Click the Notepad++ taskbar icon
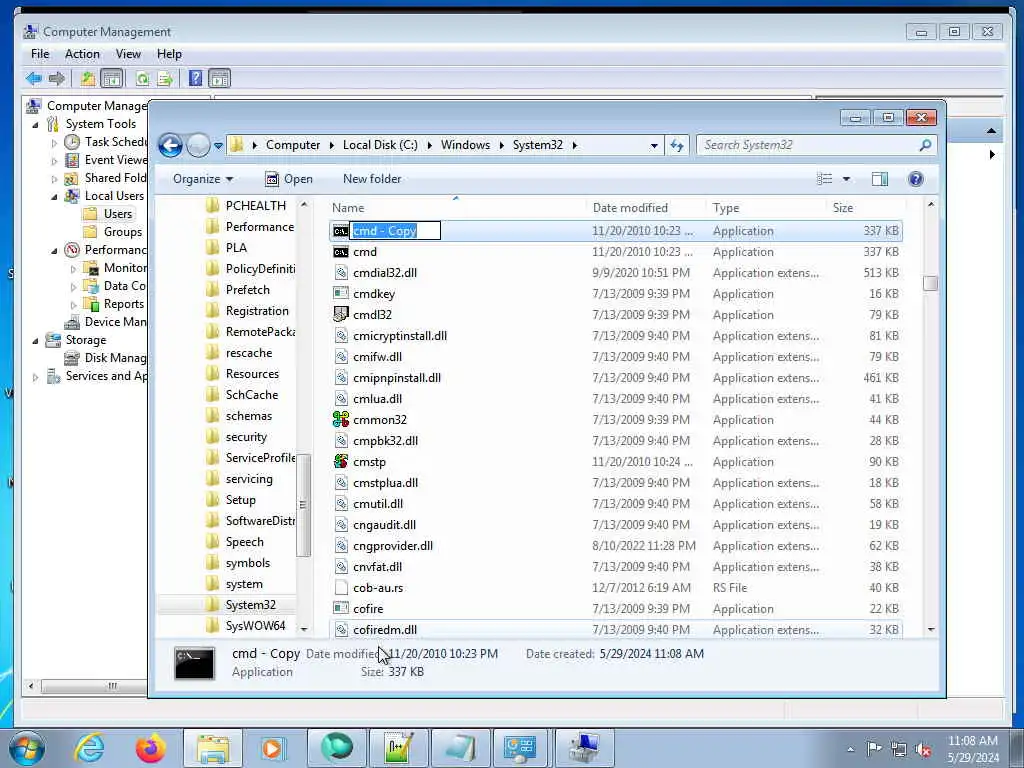1024x768 pixels. (397, 748)
